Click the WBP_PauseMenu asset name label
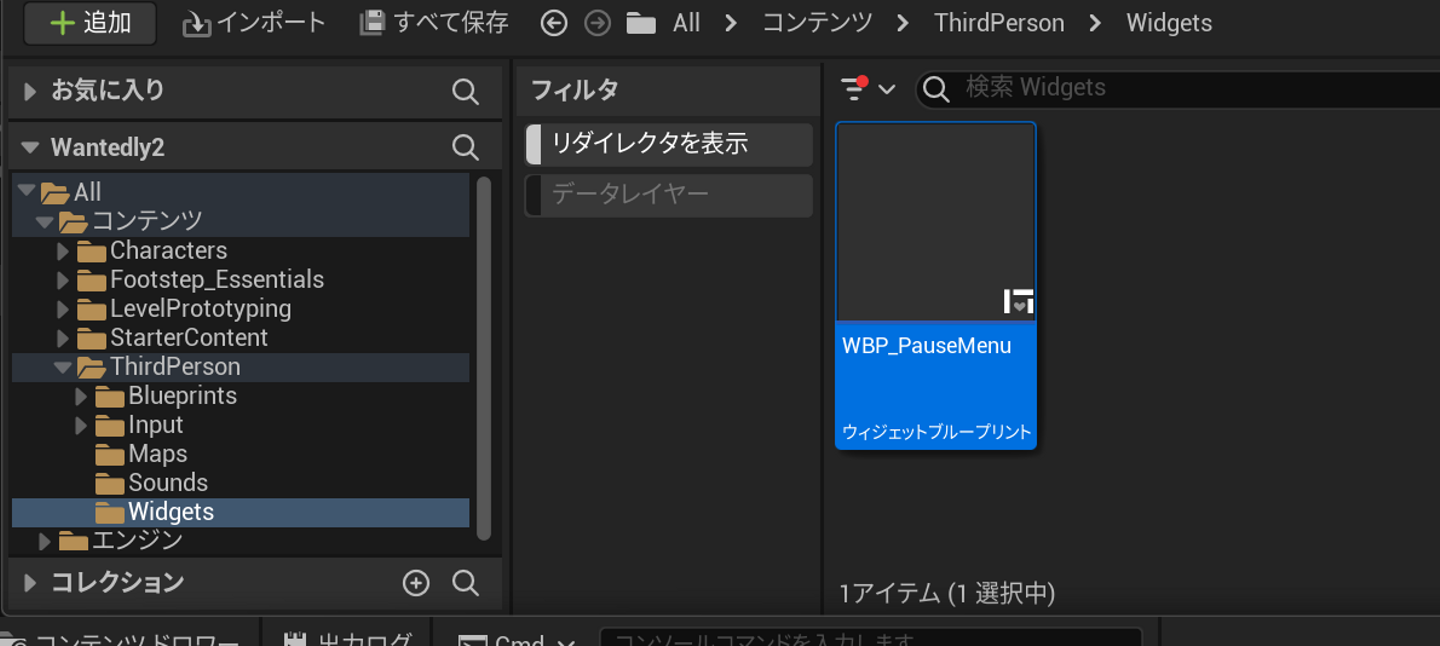The height and width of the screenshot is (646, 1440). (927, 346)
